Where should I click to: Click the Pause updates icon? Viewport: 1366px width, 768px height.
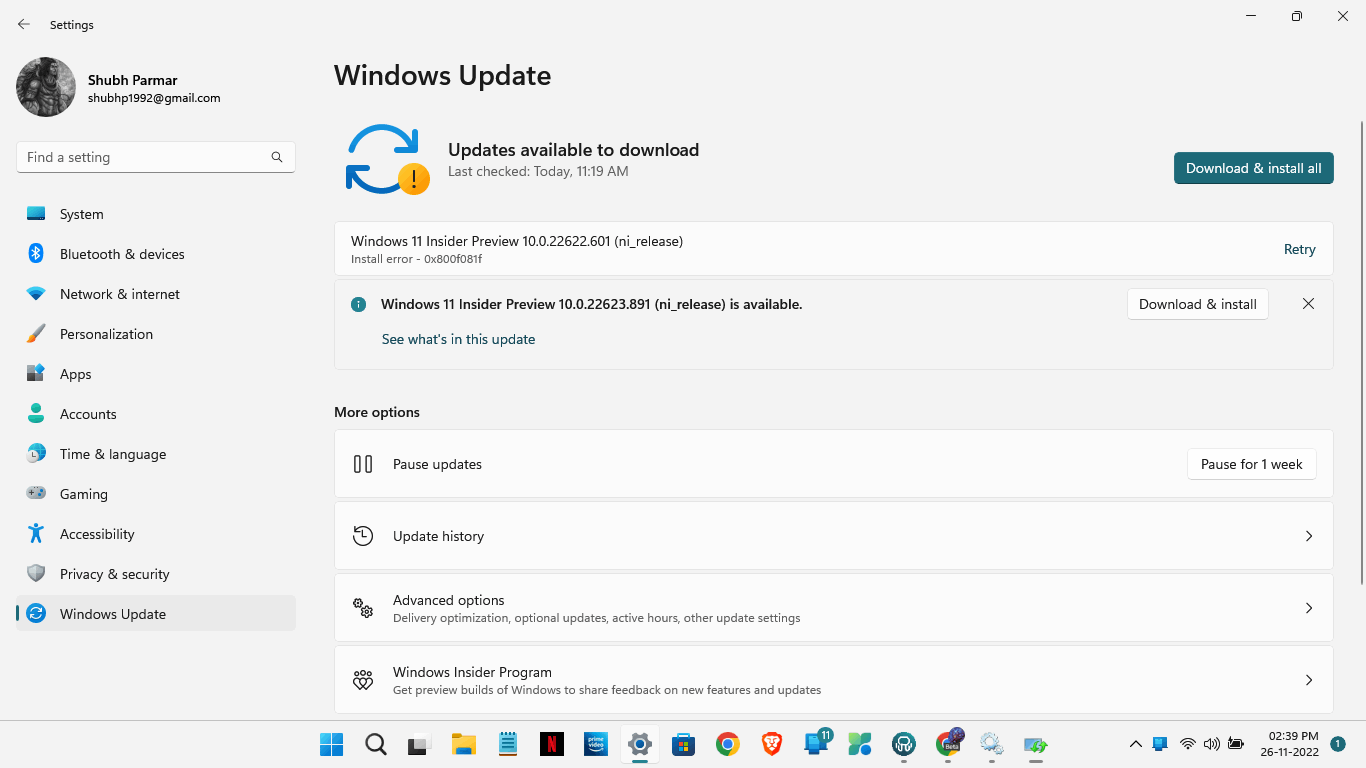(x=363, y=464)
